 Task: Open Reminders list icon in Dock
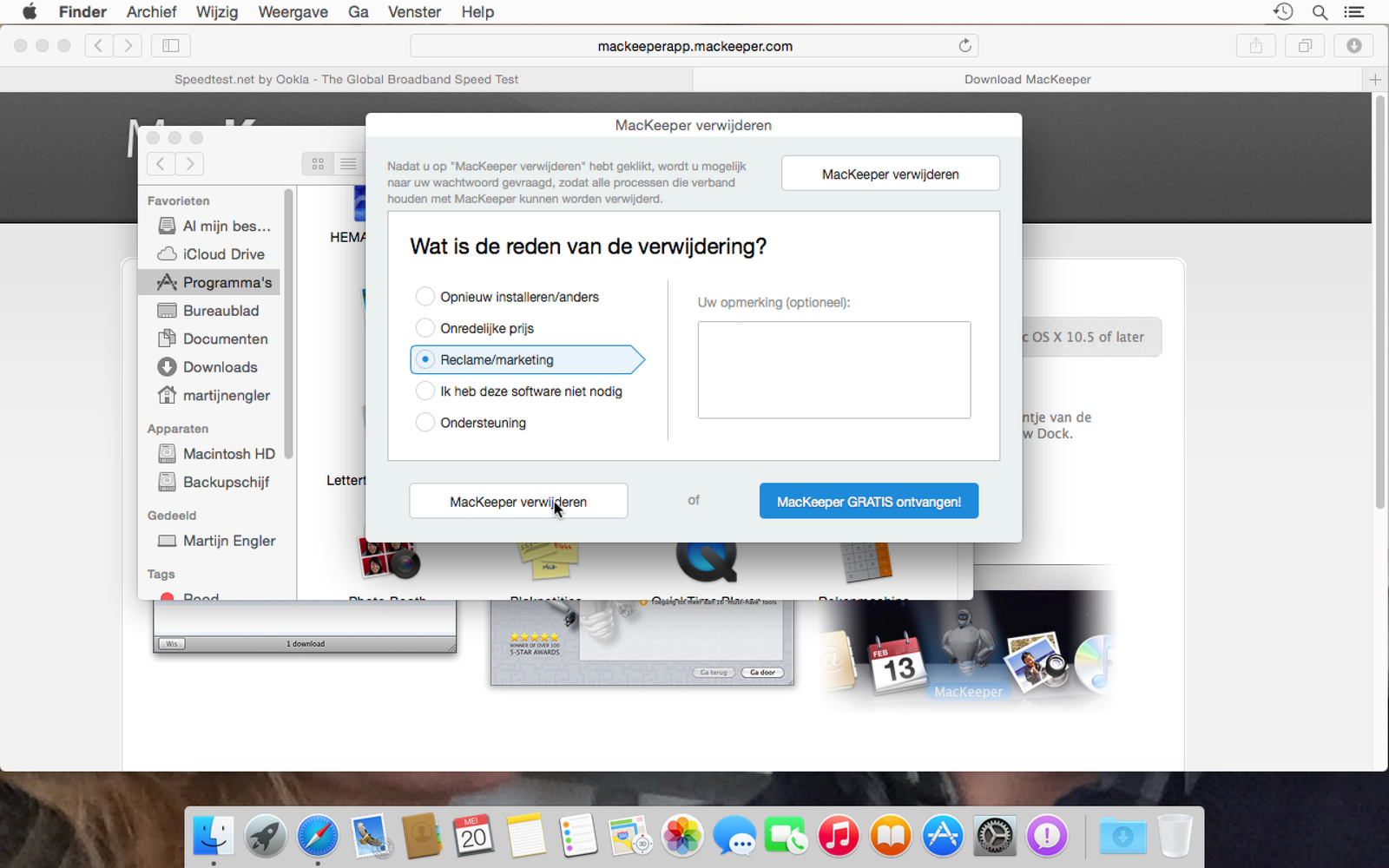578,836
